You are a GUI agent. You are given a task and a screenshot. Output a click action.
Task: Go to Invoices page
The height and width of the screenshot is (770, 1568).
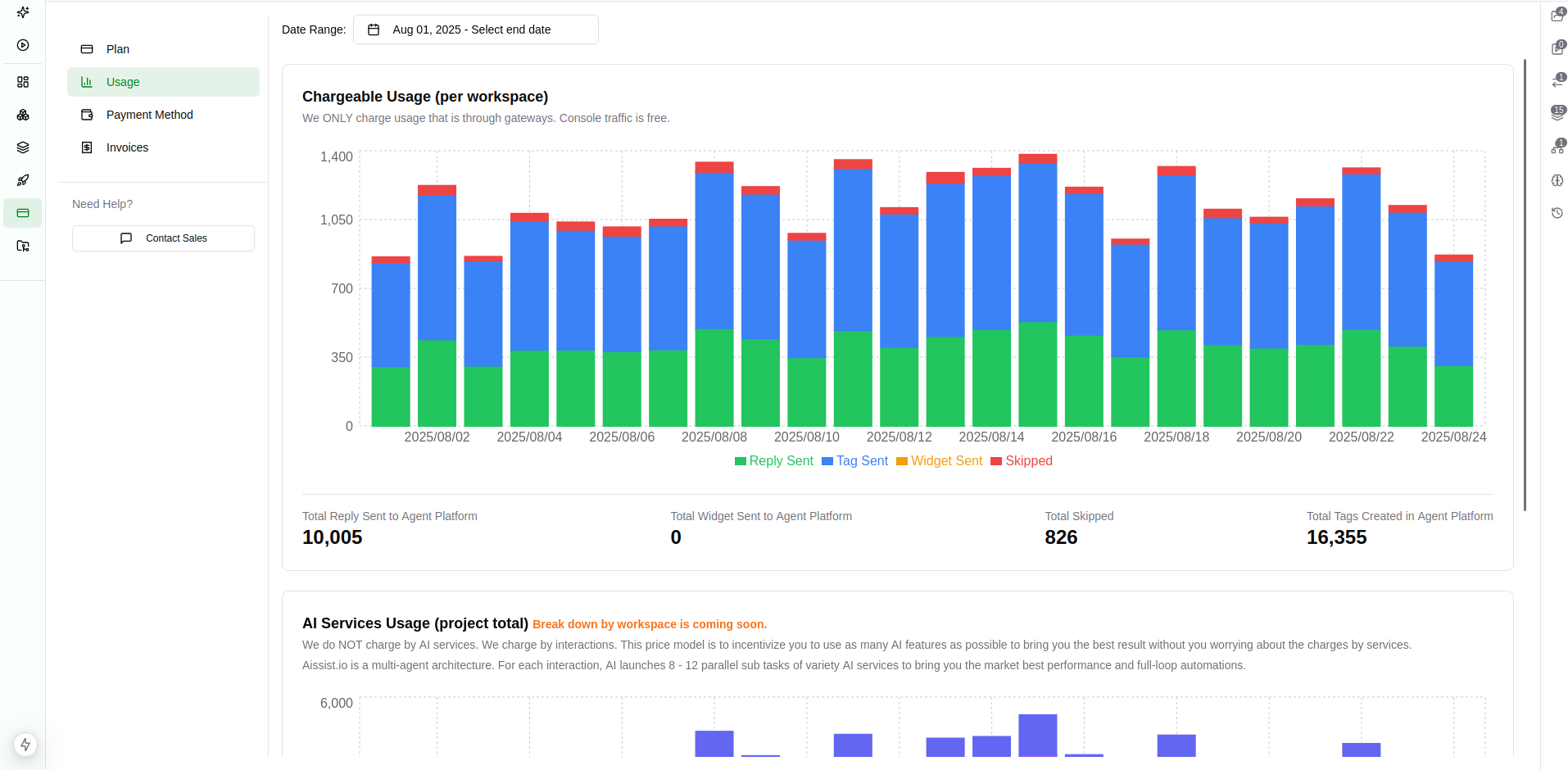127,147
